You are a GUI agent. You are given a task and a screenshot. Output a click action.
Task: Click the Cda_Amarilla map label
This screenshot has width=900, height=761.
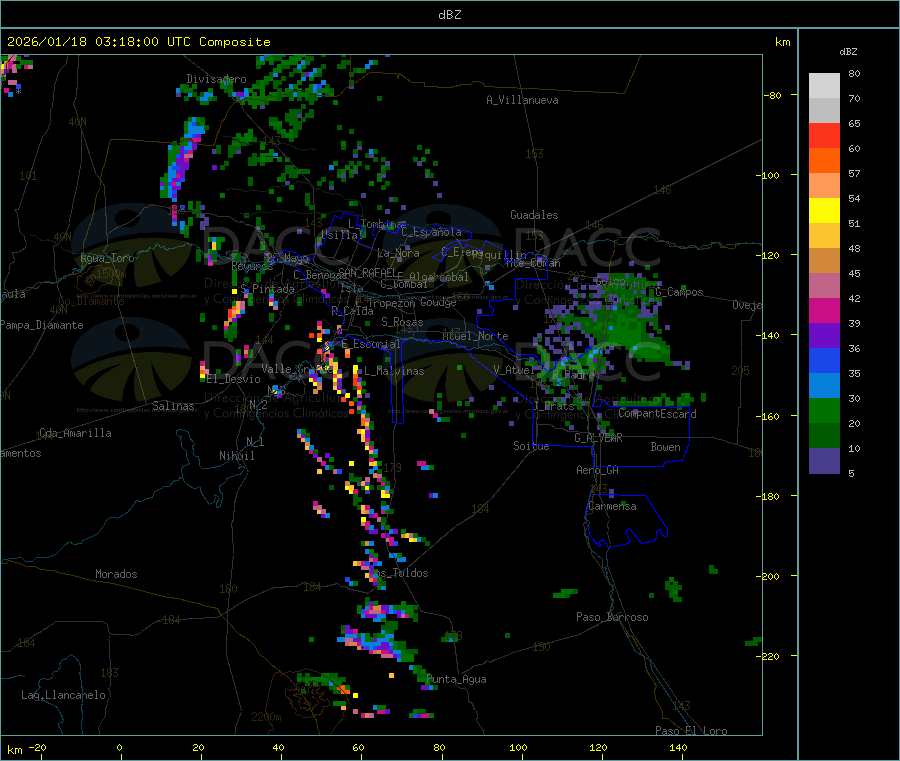point(75,433)
